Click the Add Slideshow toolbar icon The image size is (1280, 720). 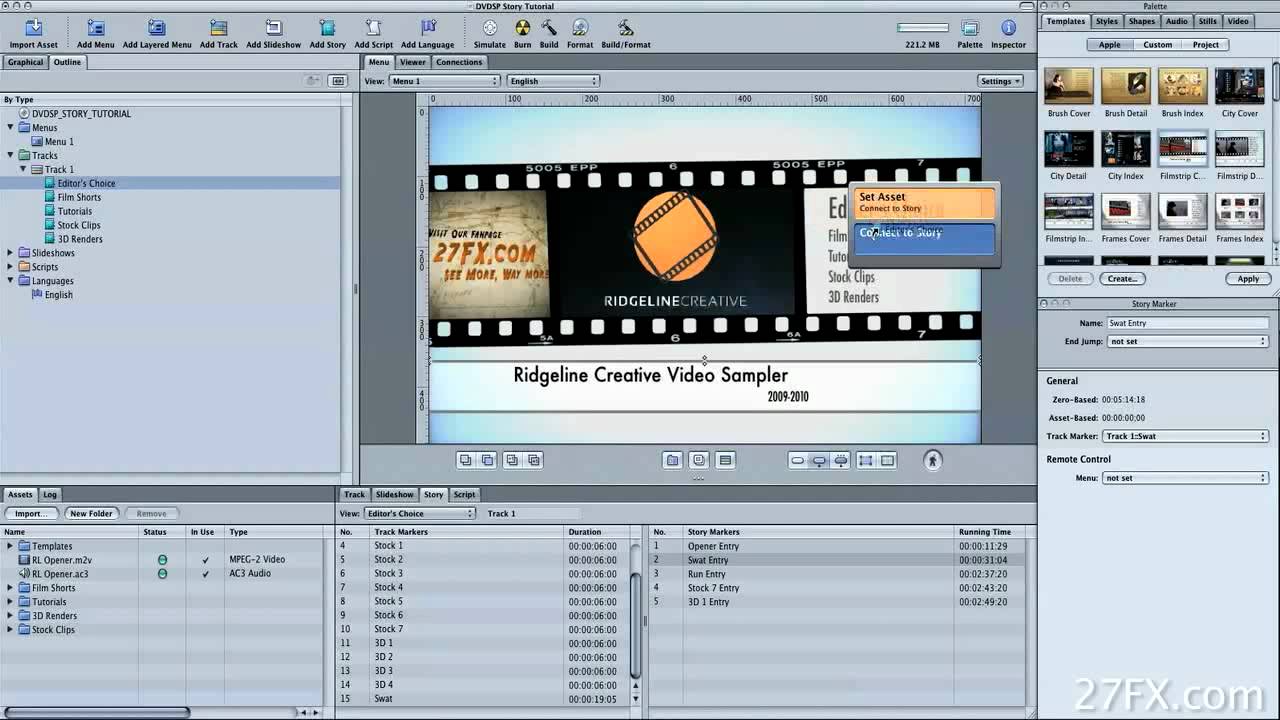click(x=273, y=28)
